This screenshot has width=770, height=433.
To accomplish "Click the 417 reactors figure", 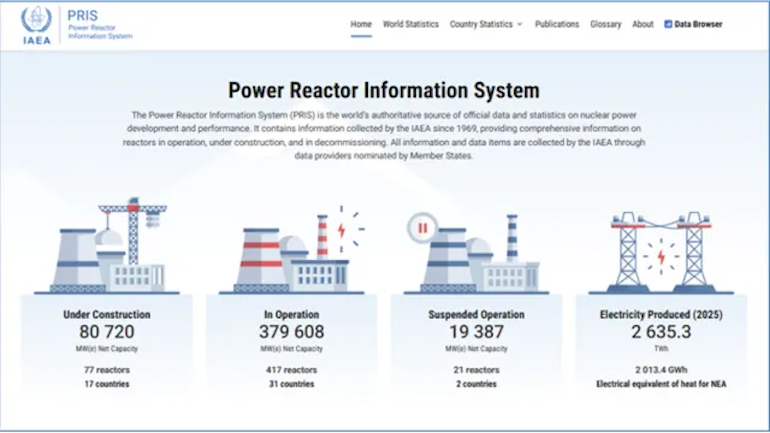I will (x=292, y=370).
